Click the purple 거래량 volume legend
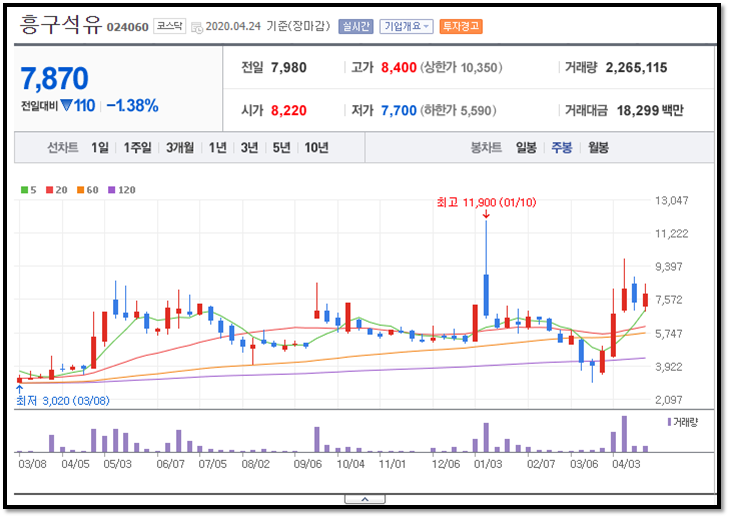730x518 pixels. click(683, 422)
